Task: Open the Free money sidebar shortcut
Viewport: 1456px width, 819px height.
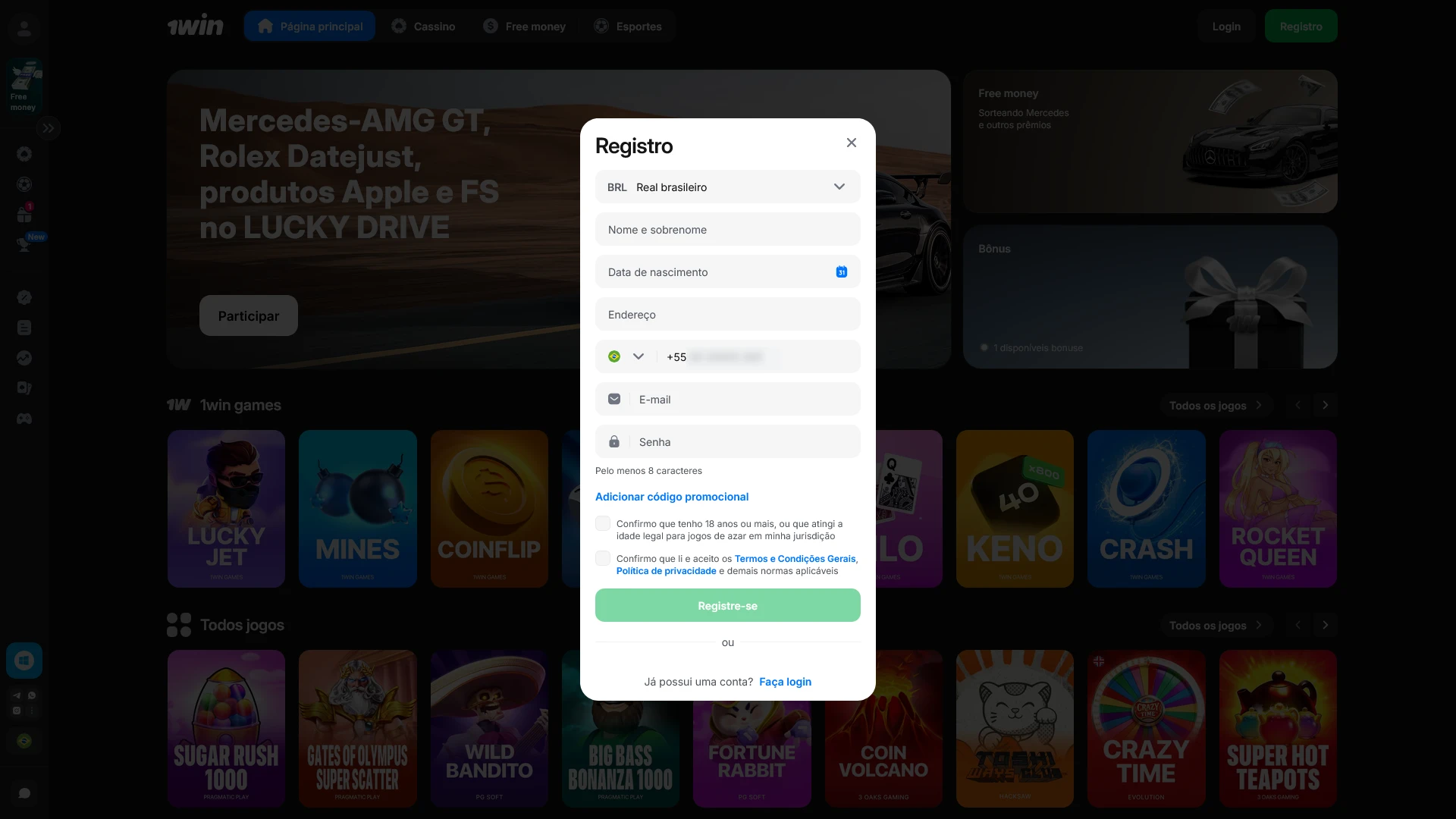Action: tap(24, 86)
